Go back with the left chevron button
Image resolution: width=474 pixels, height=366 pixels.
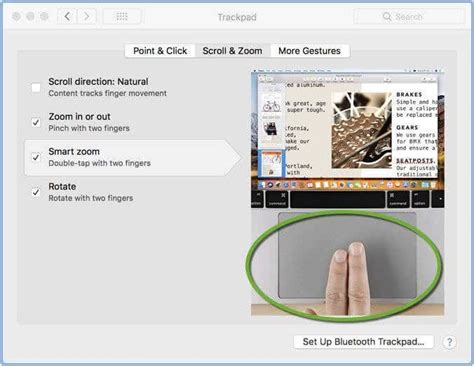tap(67, 16)
